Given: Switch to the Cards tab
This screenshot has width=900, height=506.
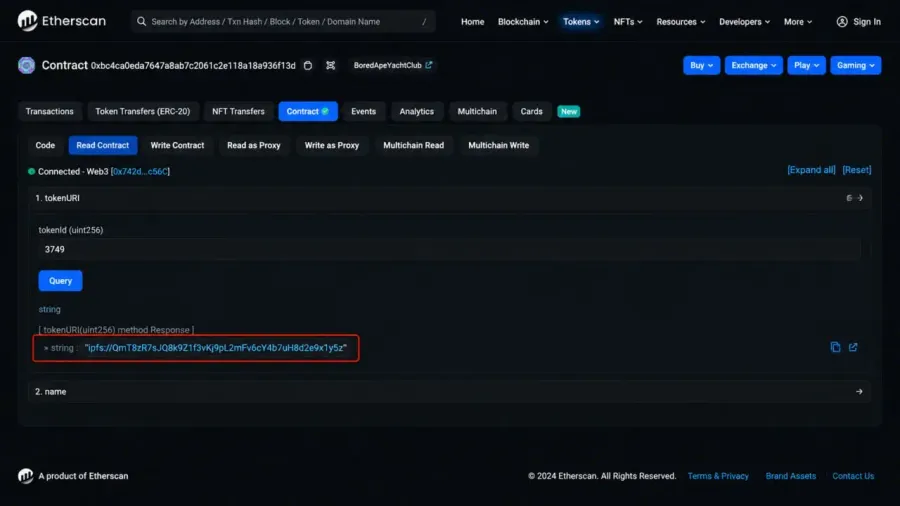Looking at the screenshot, I should (531, 111).
